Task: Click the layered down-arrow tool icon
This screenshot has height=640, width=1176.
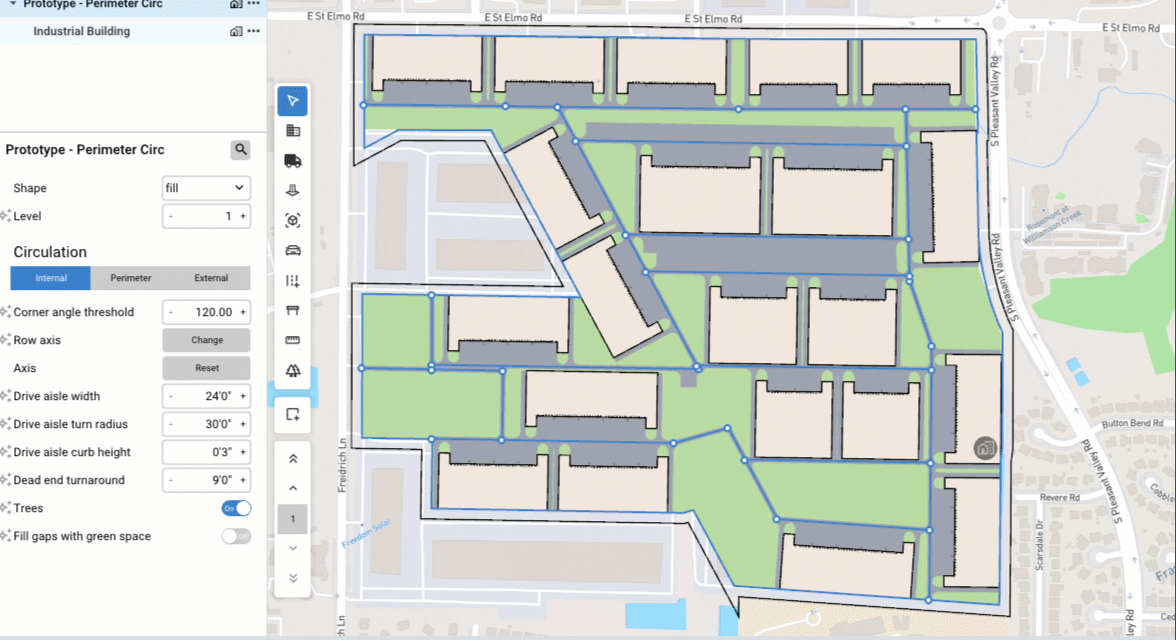Action: (x=292, y=191)
